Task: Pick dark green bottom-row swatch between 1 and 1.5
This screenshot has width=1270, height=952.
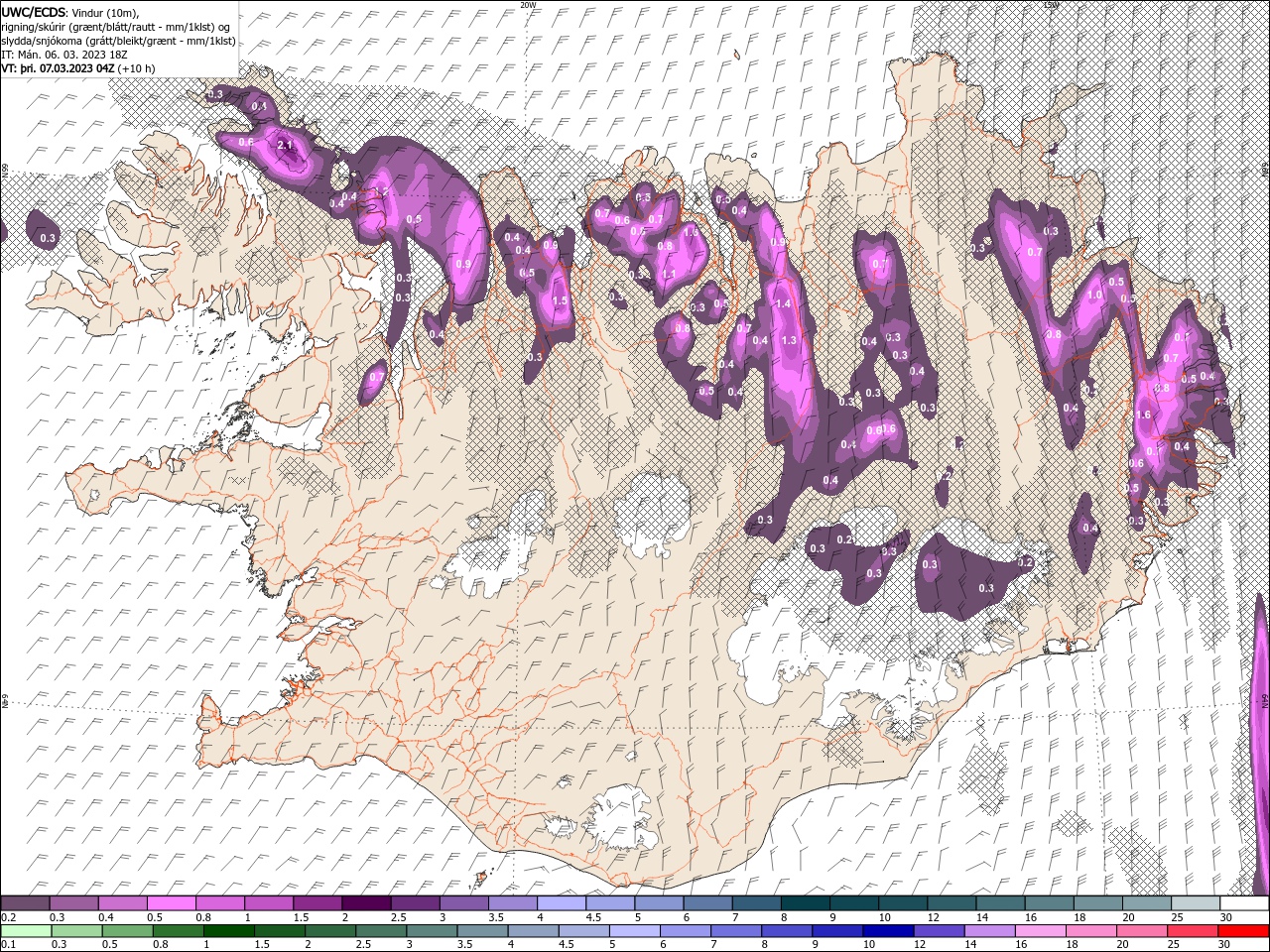Action: pos(228,931)
